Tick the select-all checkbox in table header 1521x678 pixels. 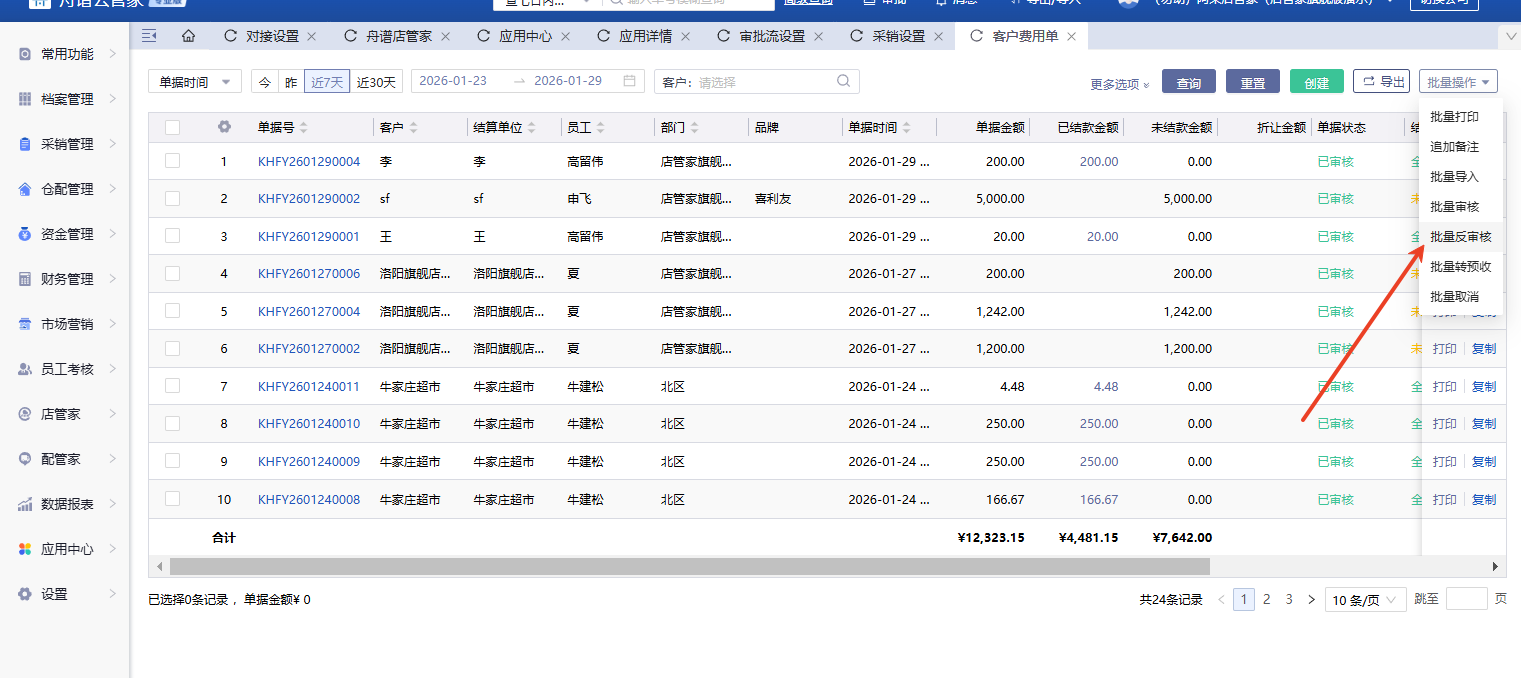point(173,127)
